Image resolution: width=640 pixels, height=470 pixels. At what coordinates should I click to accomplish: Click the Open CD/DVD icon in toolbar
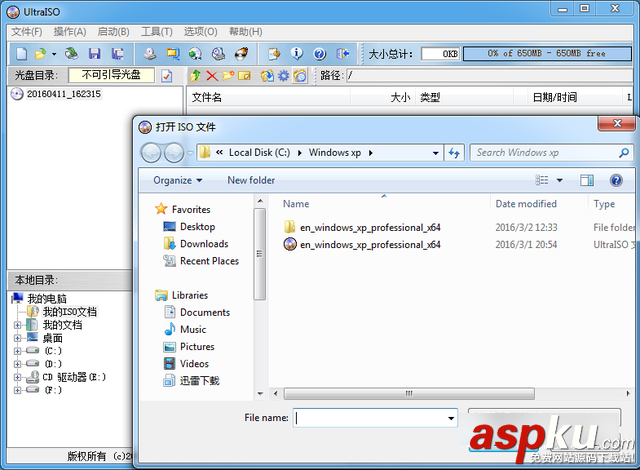[x=72, y=53]
